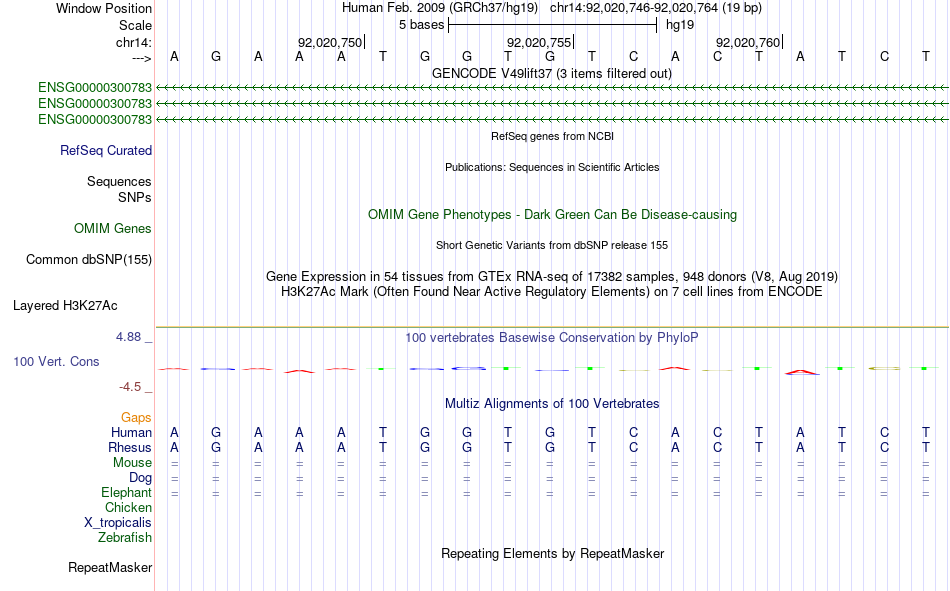Click the Layered H3K27Ac track label
The image size is (950, 591).
[x=65, y=306]
